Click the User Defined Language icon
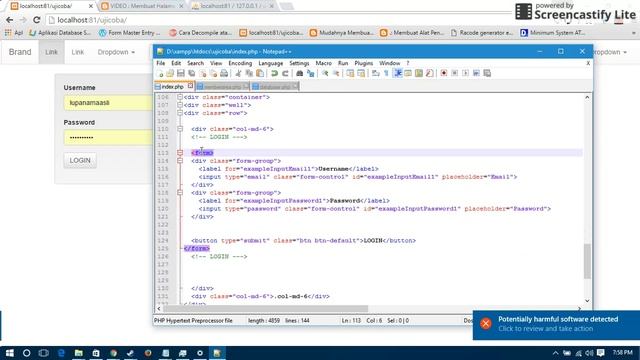 (408, 73)
